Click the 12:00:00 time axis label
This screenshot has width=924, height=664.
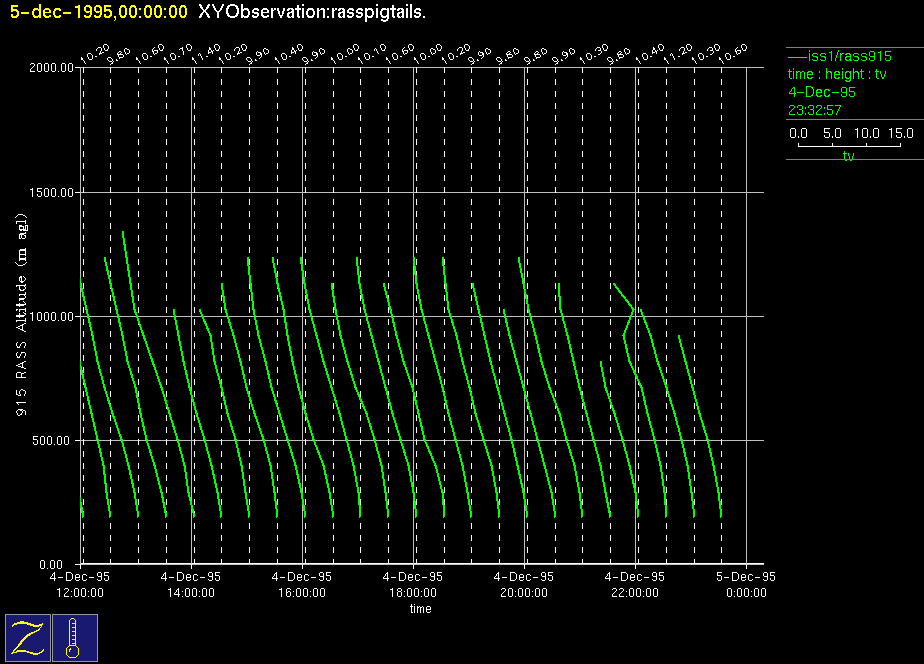tap(81, 592)
